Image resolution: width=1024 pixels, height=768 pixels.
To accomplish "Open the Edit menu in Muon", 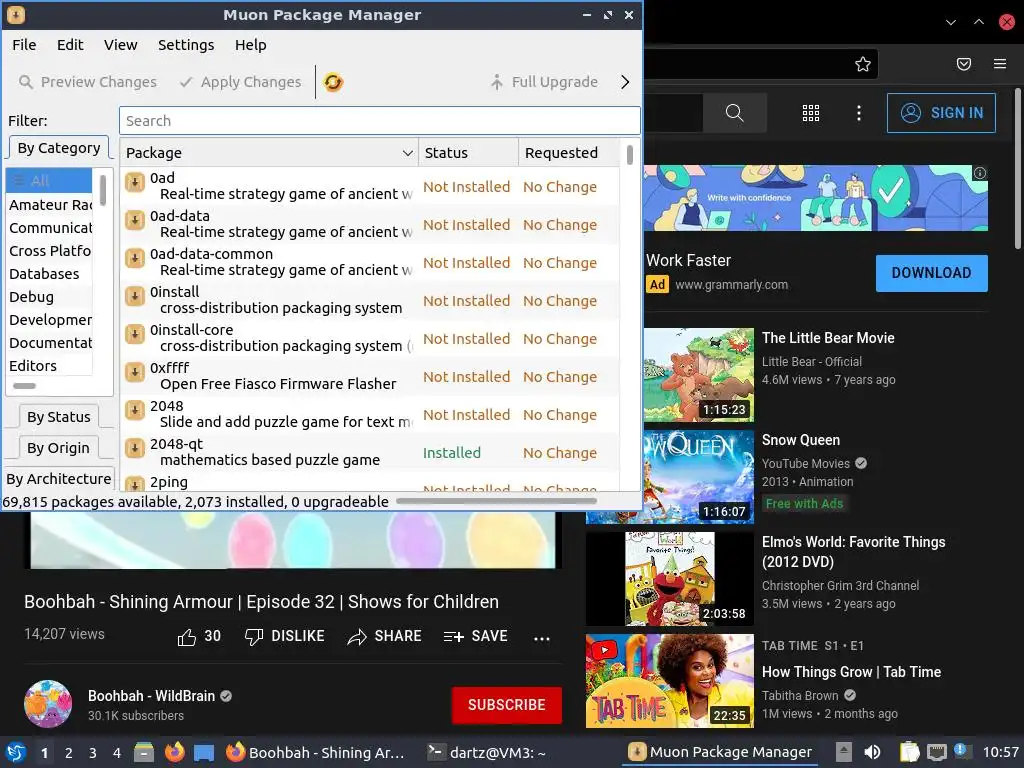I will 70,45.
